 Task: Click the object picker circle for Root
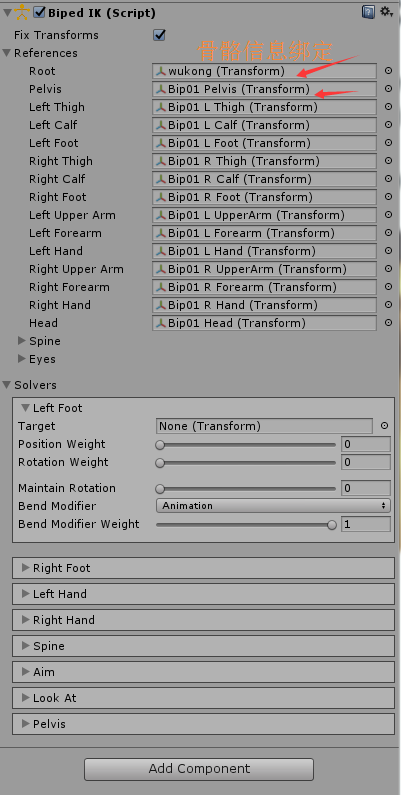(389, 71)
